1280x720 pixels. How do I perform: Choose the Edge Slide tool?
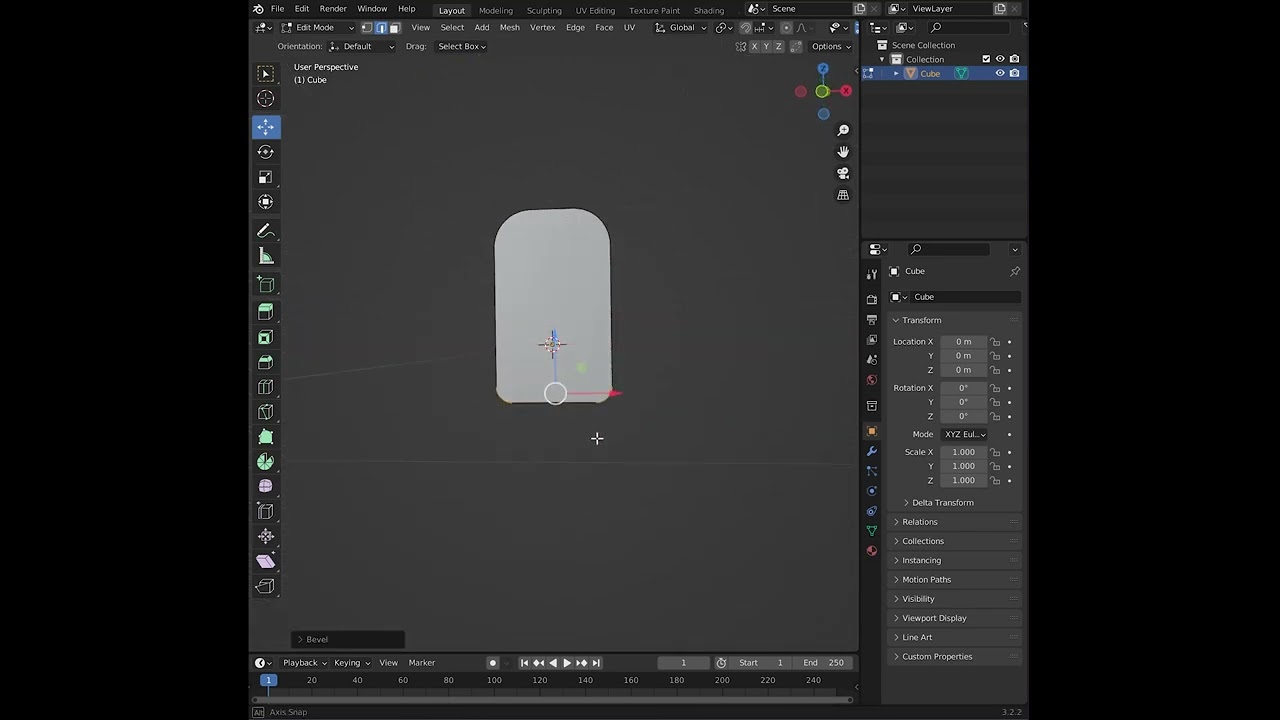click(x=266, y=511)
